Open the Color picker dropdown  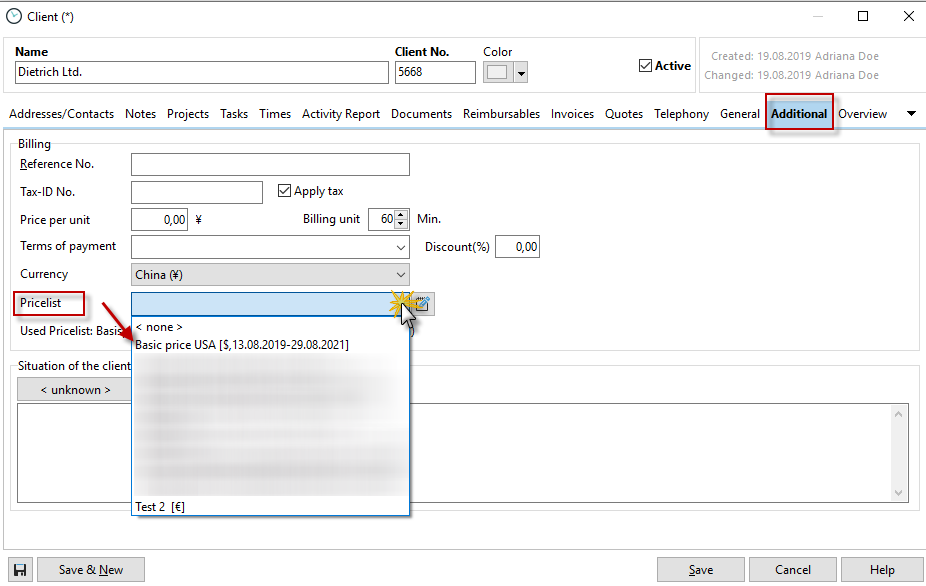click(x=521, y=73)
